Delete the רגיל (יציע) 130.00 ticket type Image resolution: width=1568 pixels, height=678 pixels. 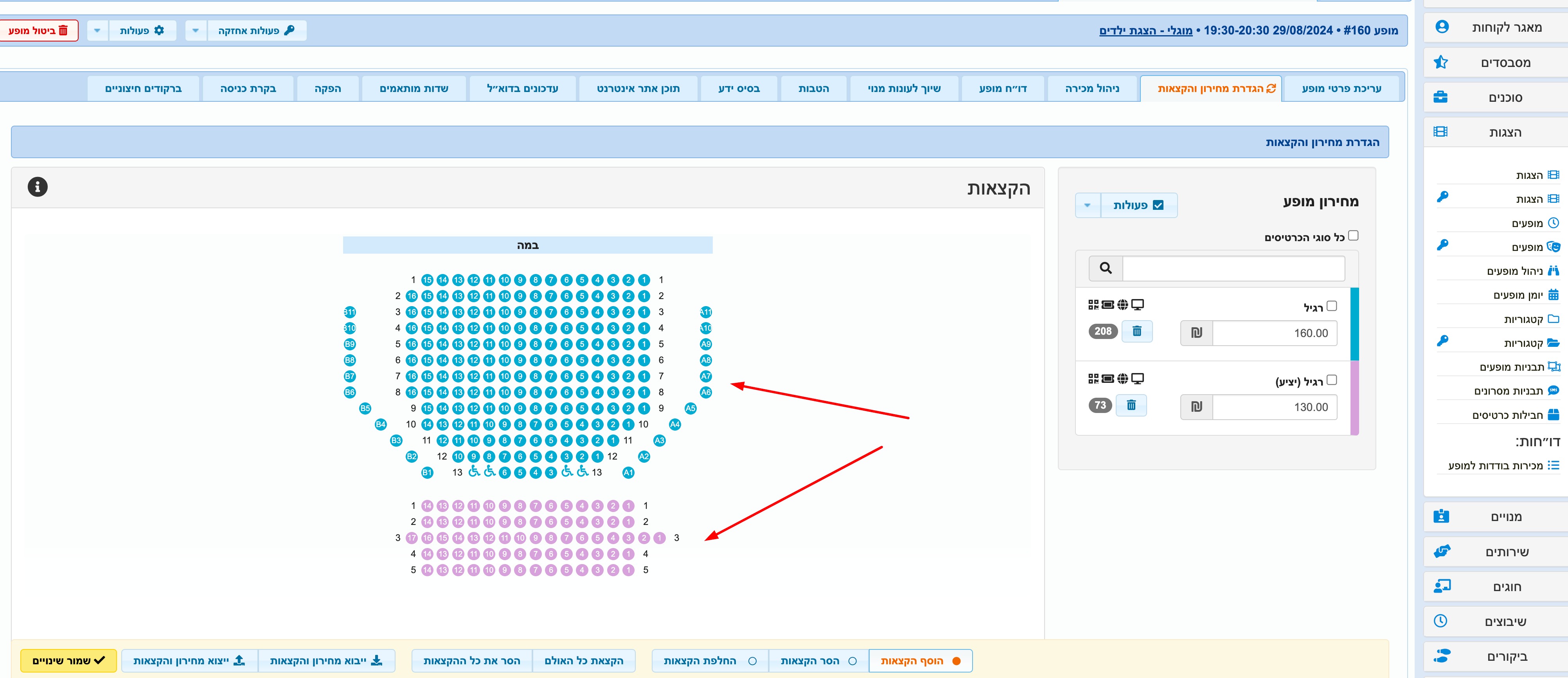point(1131,405)
